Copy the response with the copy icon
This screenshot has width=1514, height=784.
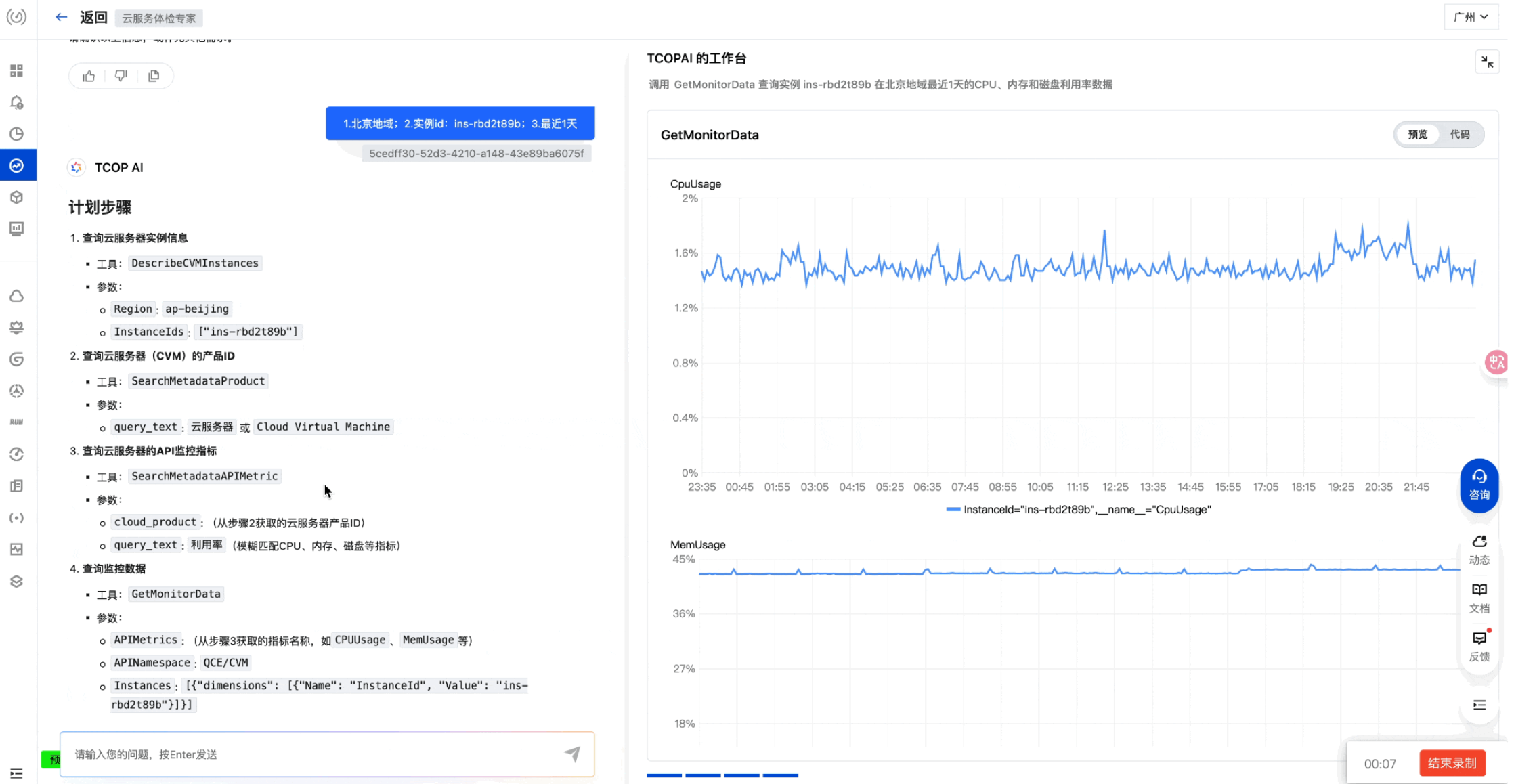pos(154,76)
